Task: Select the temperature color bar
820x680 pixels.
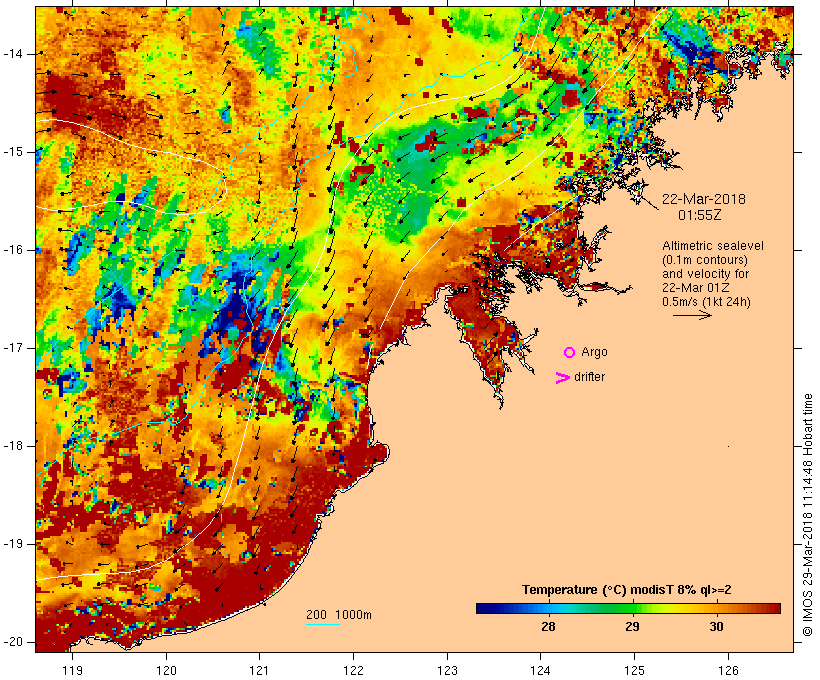Action: [x=628, y=608]
